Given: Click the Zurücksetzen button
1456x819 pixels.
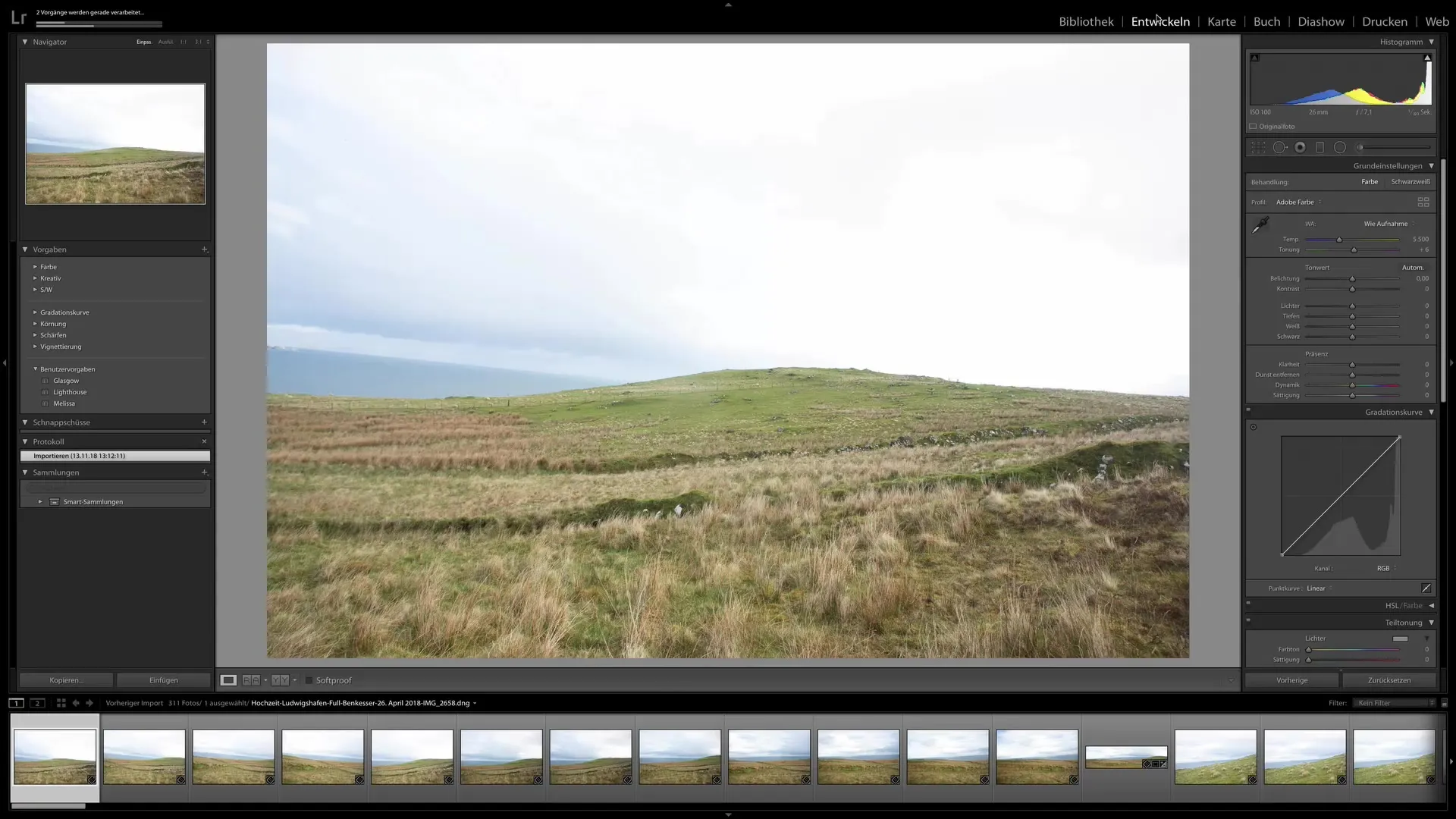Looking at the screenshot, I should tap(1389, 680).
